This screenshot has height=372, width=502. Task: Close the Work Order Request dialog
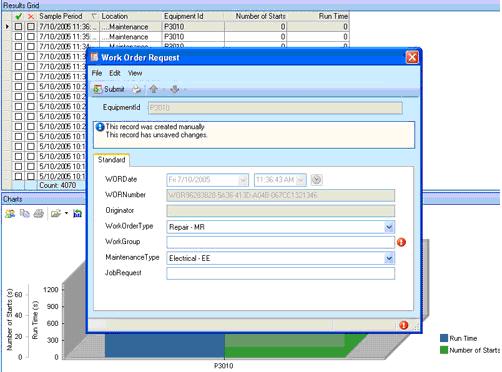(x=412, y=57)
